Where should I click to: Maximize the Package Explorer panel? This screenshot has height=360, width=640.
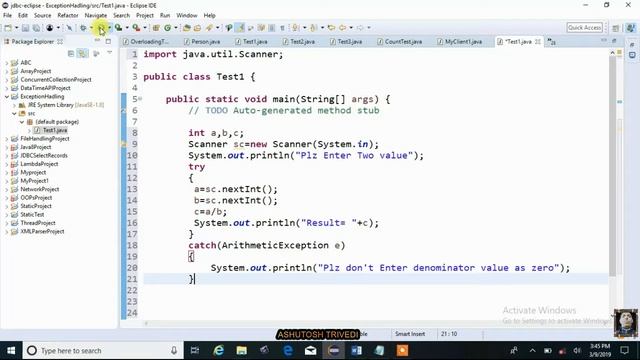tap(108, 41)
